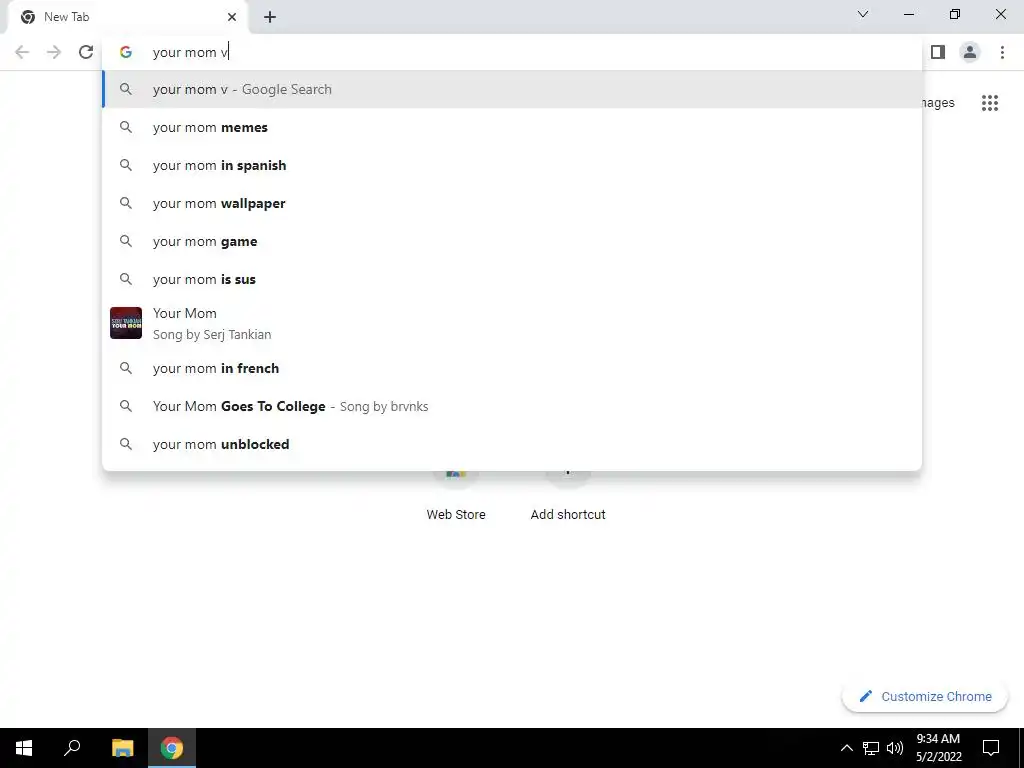Open the Chrome three-dot menu

(1002, 52)
